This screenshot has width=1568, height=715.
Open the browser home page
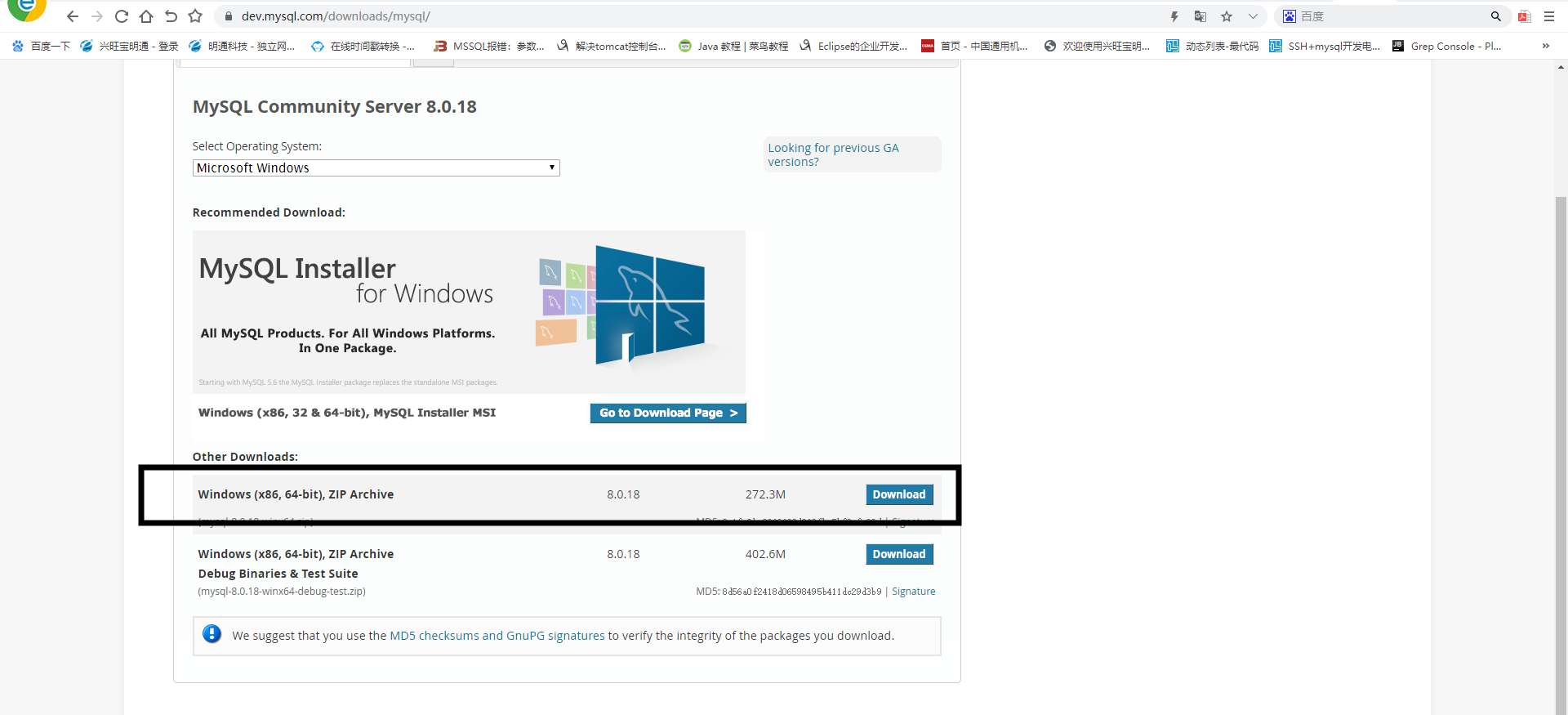[x=146, y=16]
